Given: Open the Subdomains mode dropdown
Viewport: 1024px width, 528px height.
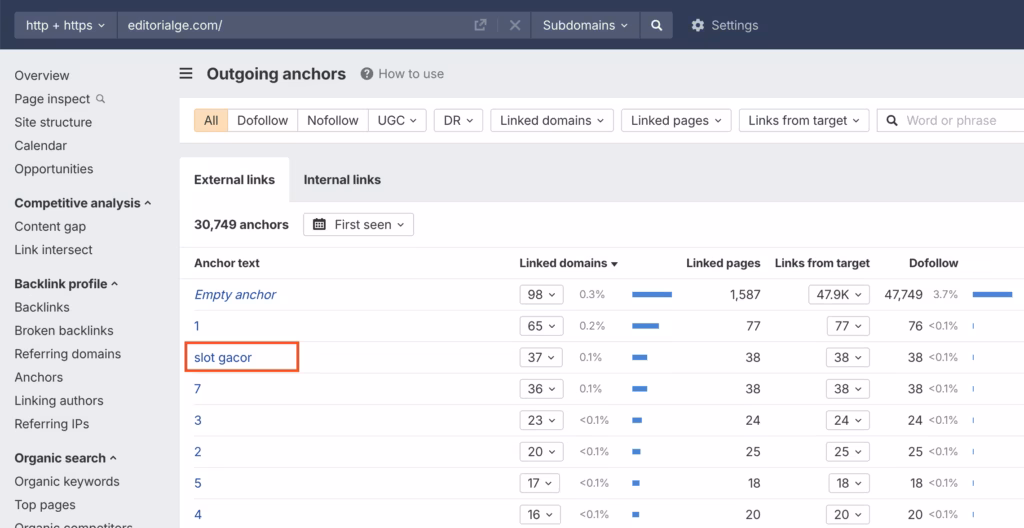Looking at the screenshot, I should 585,25.
